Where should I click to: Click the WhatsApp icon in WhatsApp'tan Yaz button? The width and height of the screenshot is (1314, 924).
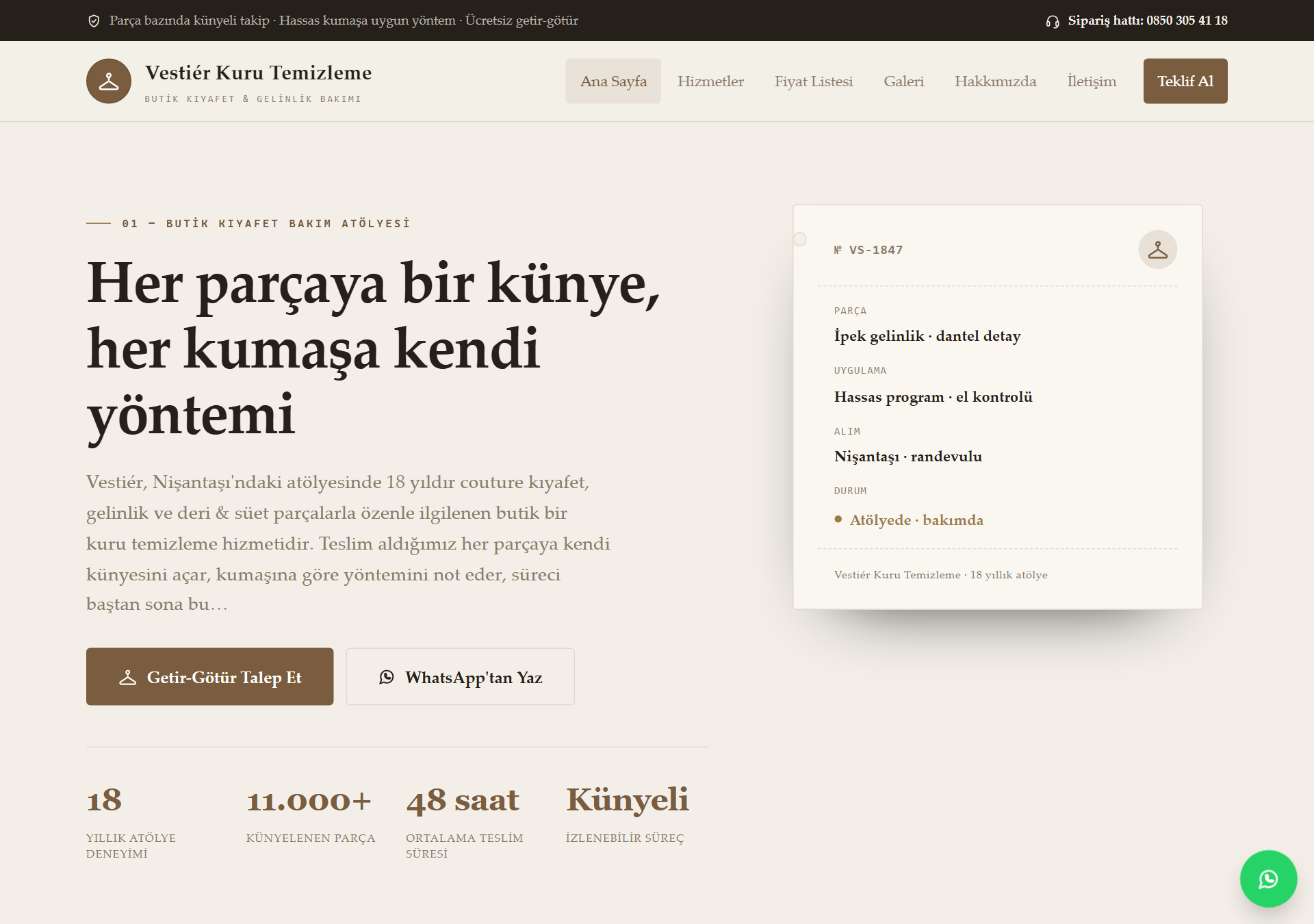[x=387, y=677]
